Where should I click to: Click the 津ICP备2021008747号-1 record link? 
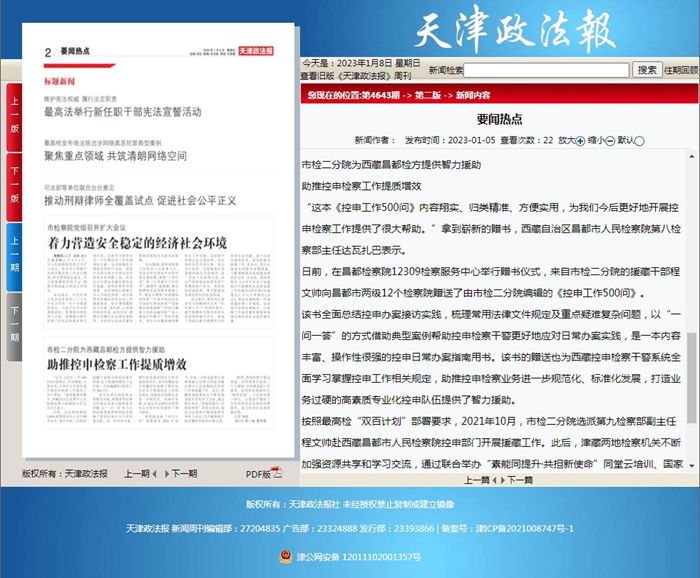point(525,528)
